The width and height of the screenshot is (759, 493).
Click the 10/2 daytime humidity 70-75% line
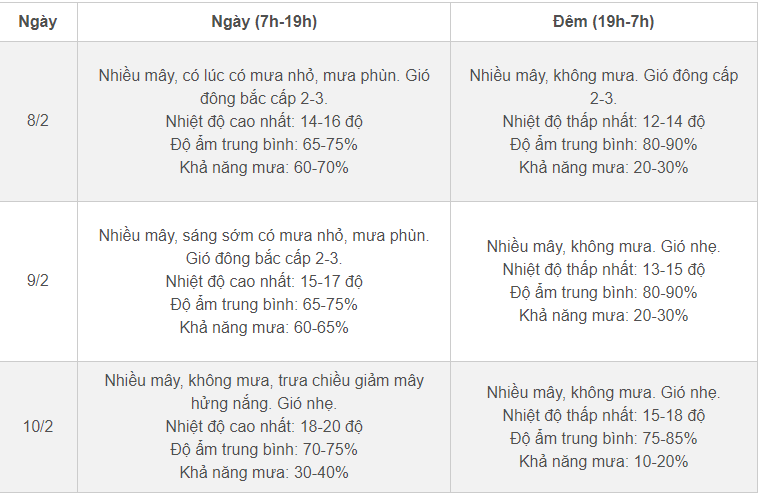click(x=264, y=450)
